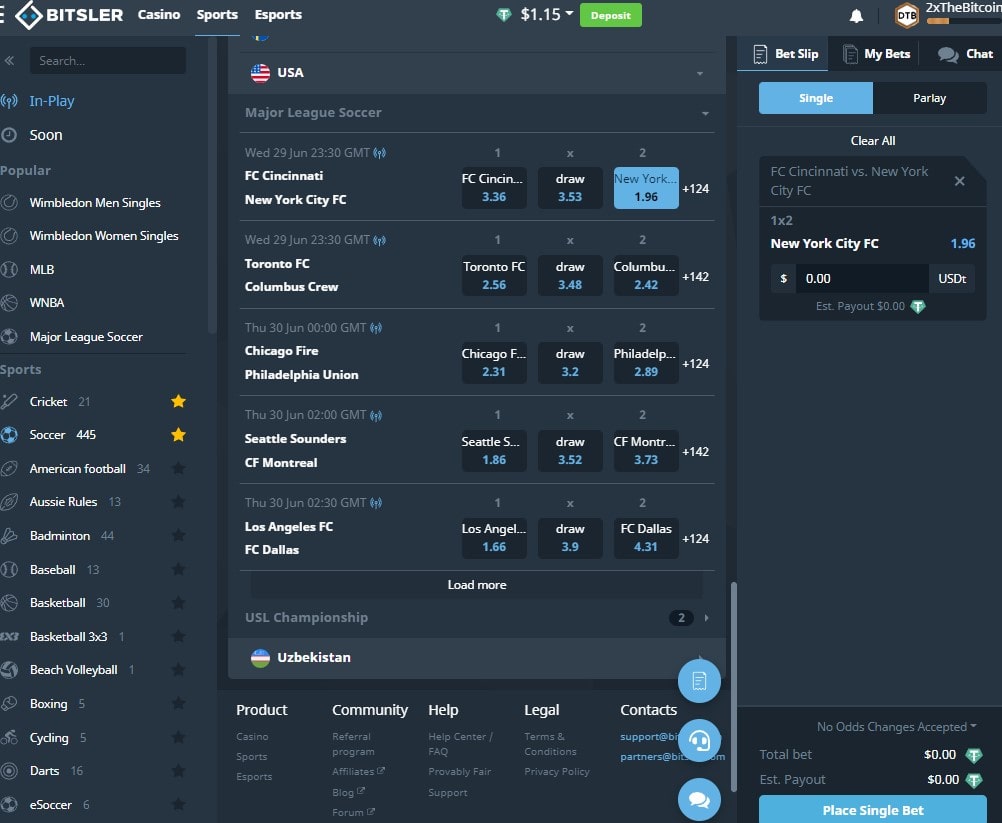The image size is (1002, 823).
Task: Click the American football icon
Action: pyautogui.click(x=9, y=468)
